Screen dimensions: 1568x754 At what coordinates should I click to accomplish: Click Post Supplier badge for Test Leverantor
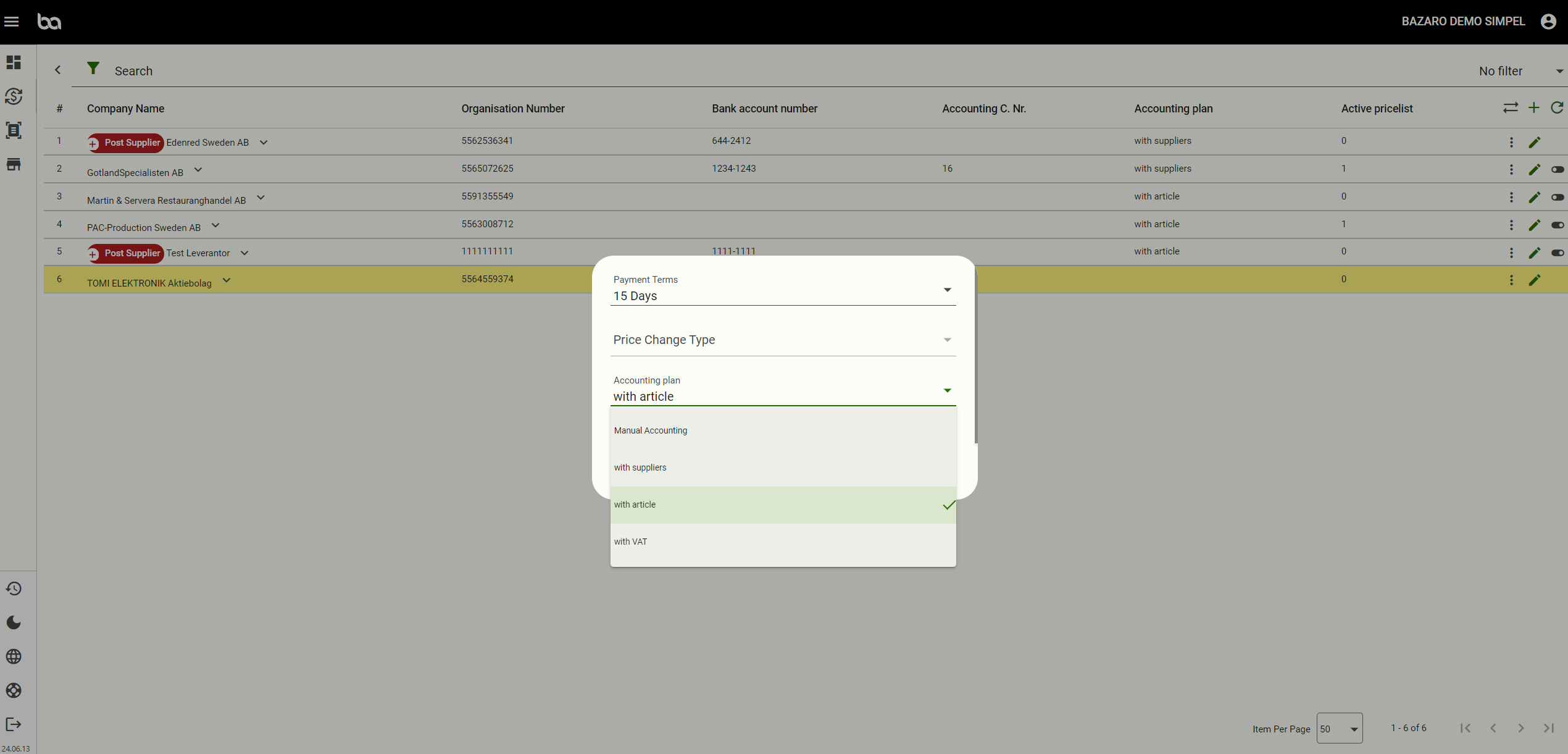[x=126, y=253]
